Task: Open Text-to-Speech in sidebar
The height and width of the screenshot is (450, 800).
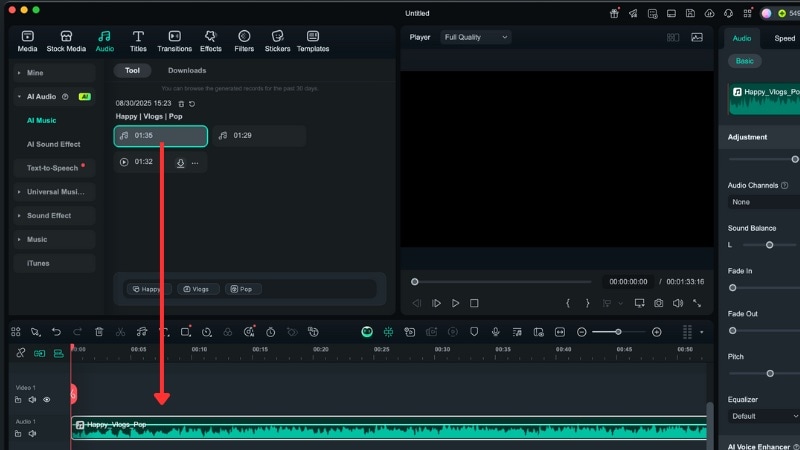Action: coord(53,168)
